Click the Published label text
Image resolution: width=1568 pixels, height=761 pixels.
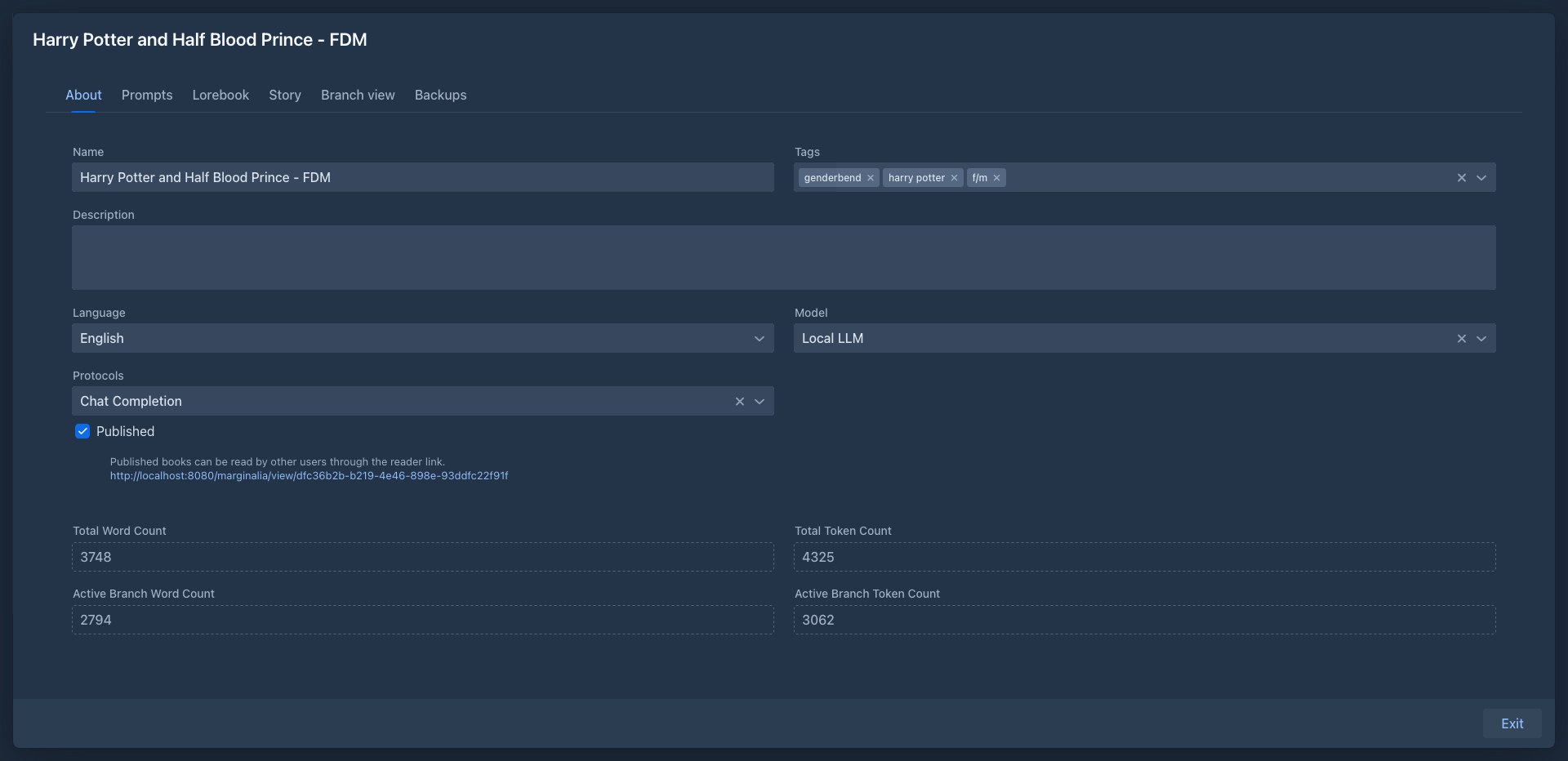click(x=125, y=431)
